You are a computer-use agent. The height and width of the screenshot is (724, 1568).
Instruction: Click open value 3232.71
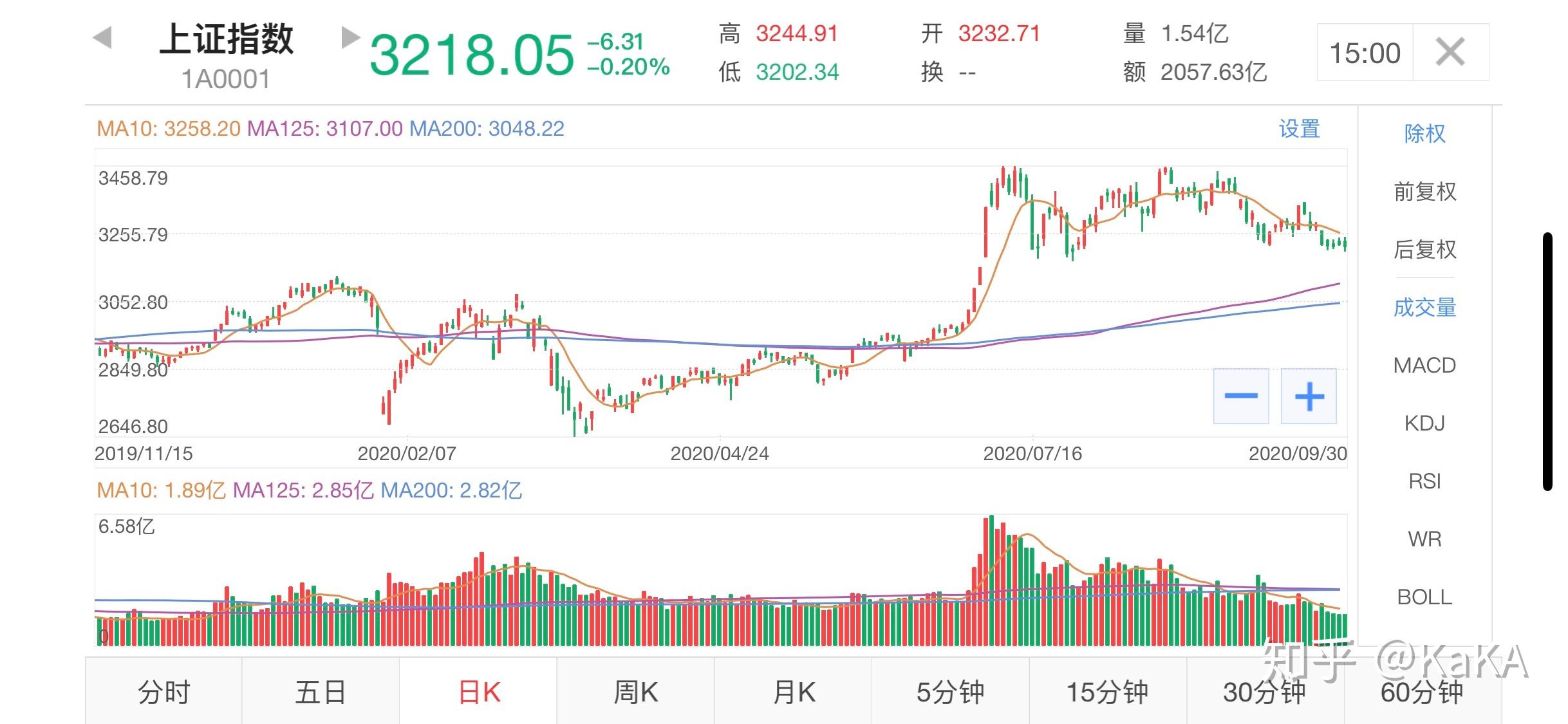tap(999, 33)
